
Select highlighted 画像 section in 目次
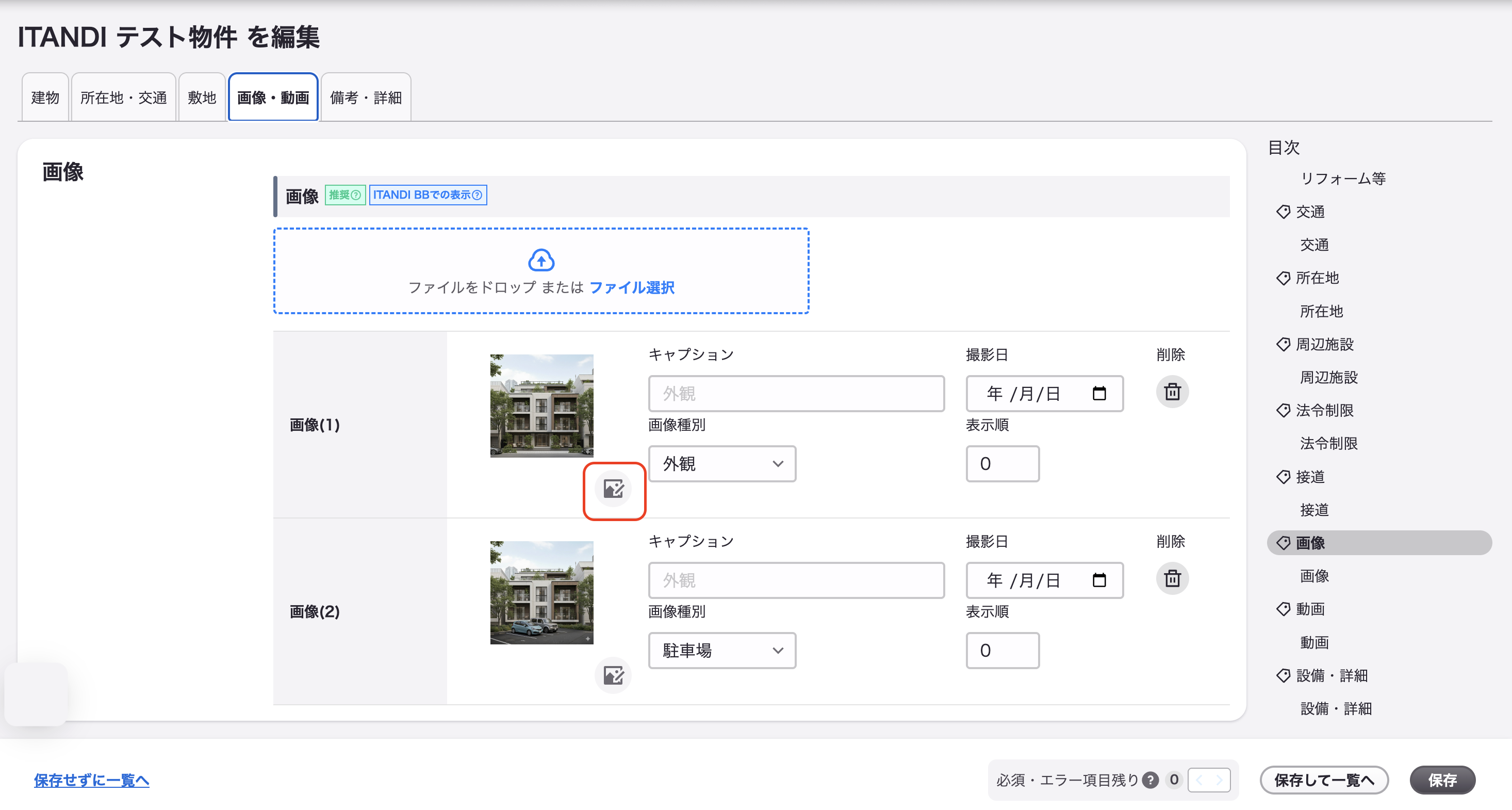click(x=1379, y=543)
